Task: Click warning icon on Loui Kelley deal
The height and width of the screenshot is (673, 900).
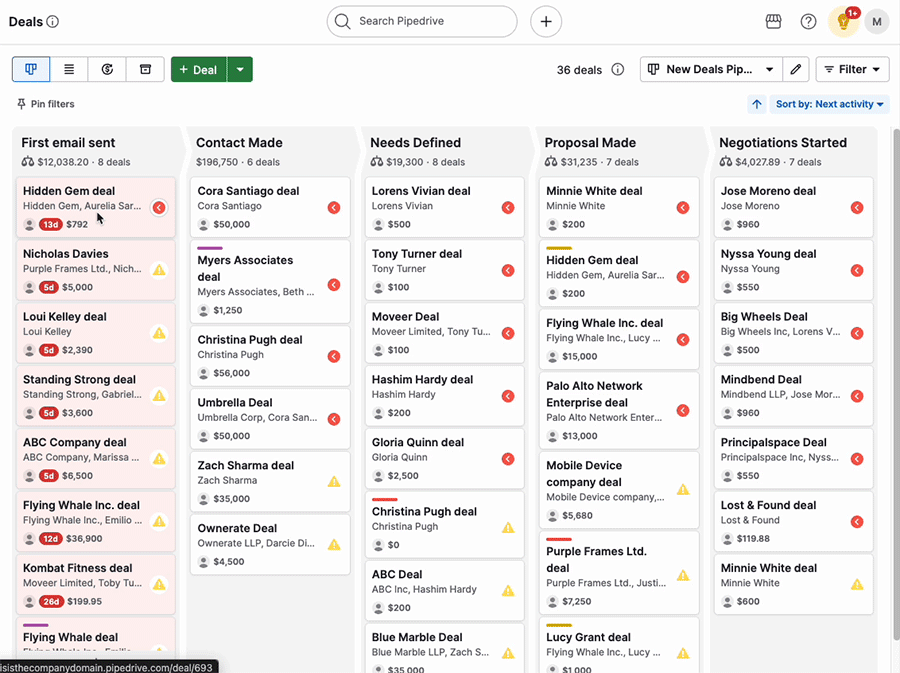Action: click(x=159, y=333)
